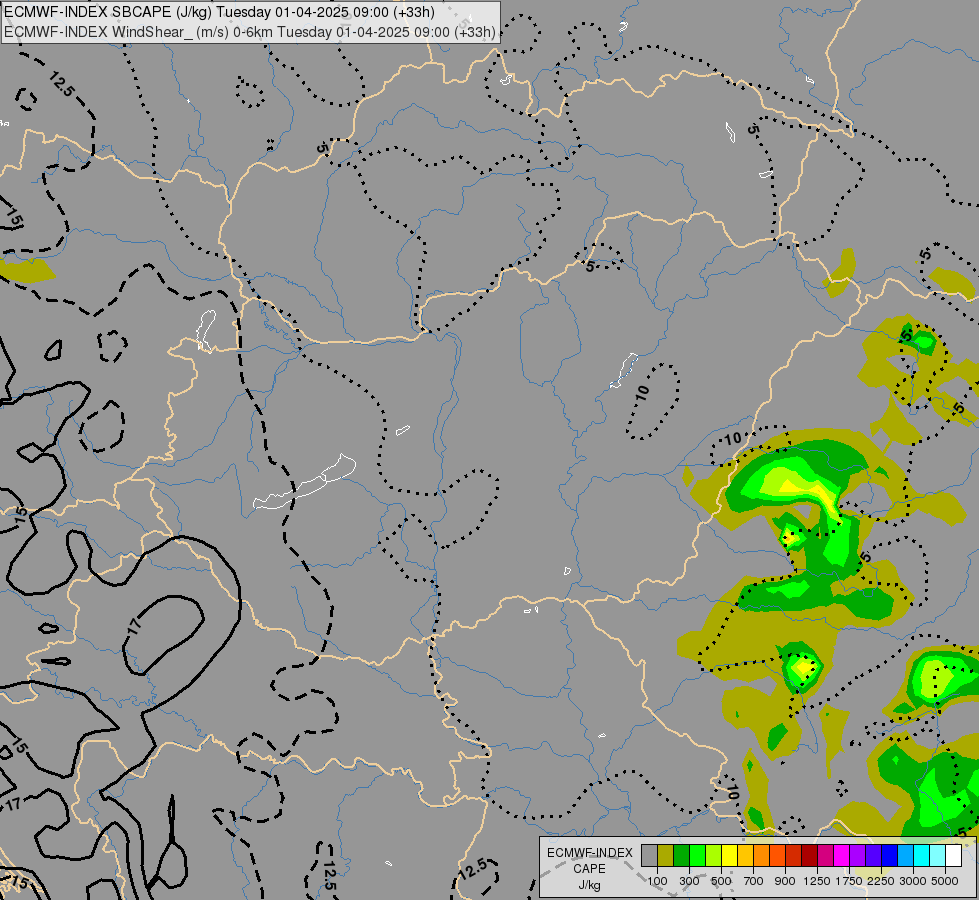Click the 'ECMWF-INDEX' legend title text
Viewport: 979px width, 900px height.
point(590,853)
